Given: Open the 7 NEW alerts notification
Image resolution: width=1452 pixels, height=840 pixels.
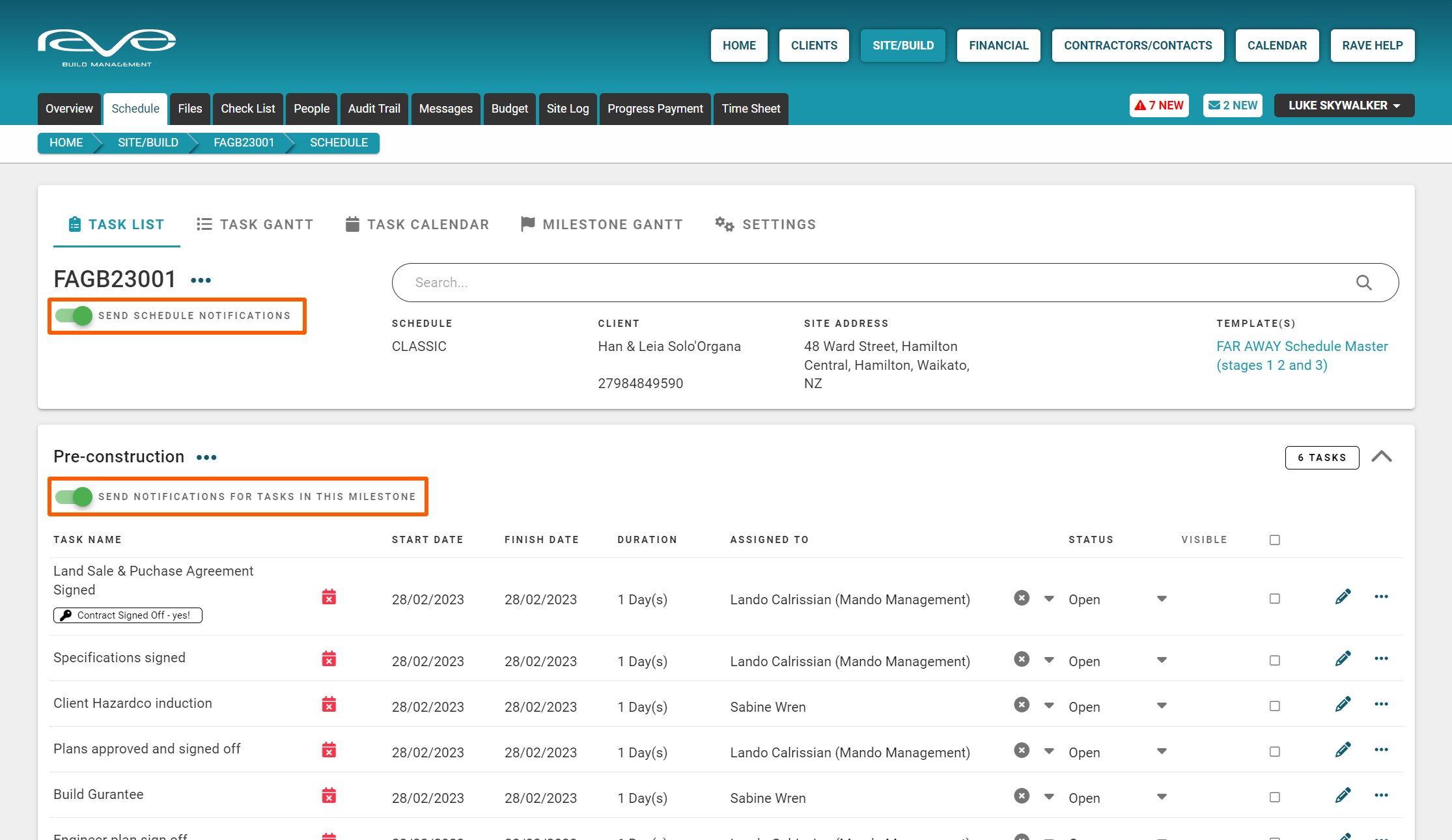Looking at the screenshot, I should point(1159,105).
